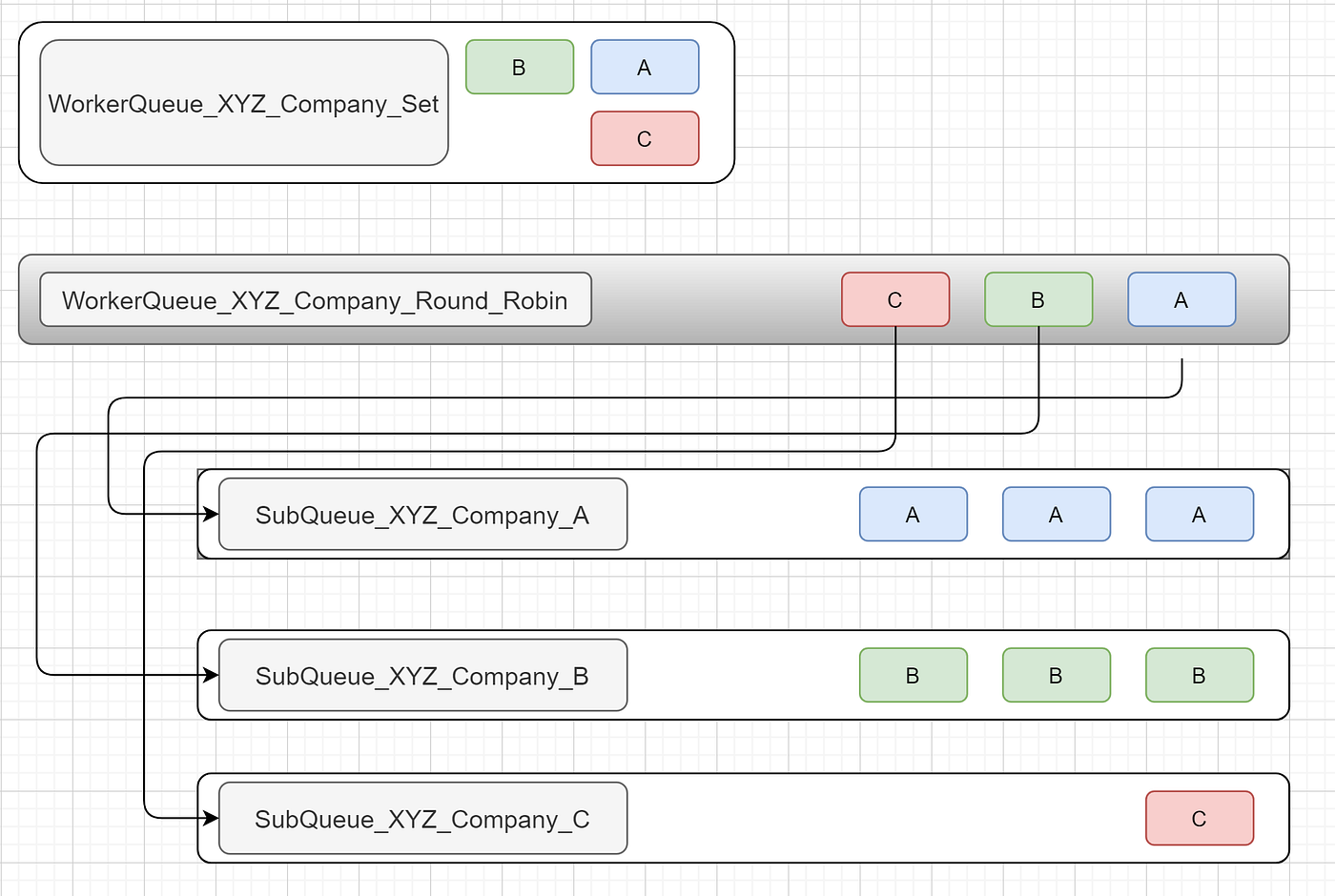The height and width of the screenshot is (896, 1335).
Task: Click the WorkerQueue_XYZ_Company_Set label box
Action: coord(243,102)
